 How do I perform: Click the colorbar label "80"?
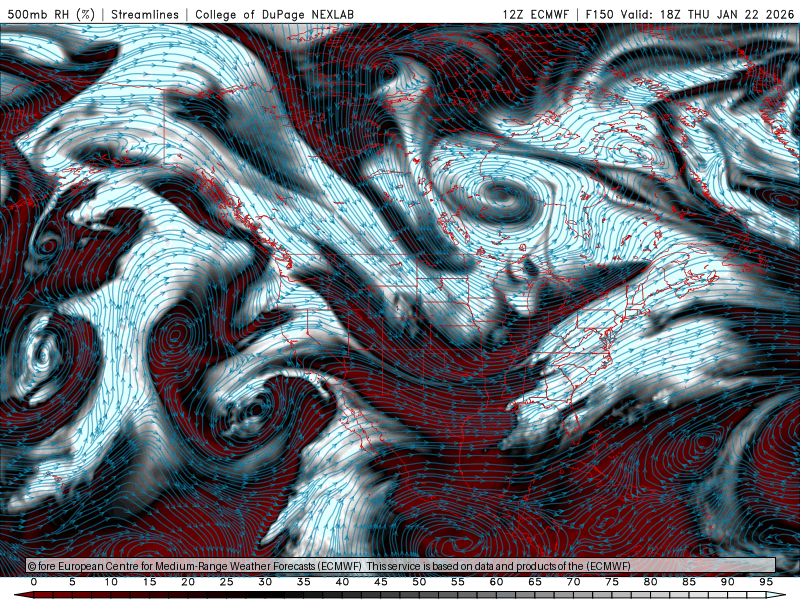(651, 582)
